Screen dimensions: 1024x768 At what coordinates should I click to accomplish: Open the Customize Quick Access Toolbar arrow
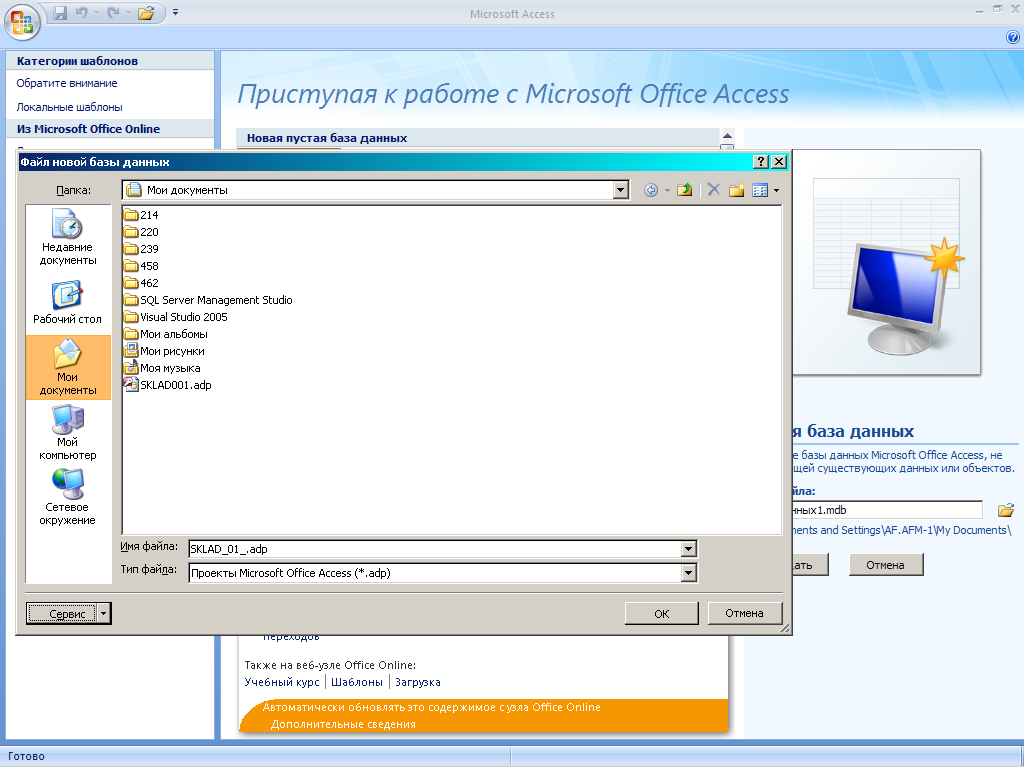pos(176,12)
